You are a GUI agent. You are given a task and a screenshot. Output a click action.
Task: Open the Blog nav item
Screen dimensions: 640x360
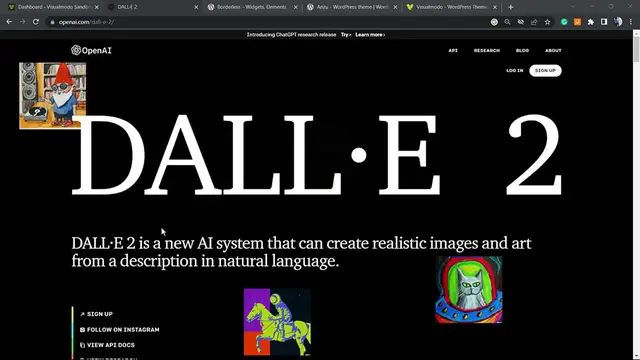522,51
